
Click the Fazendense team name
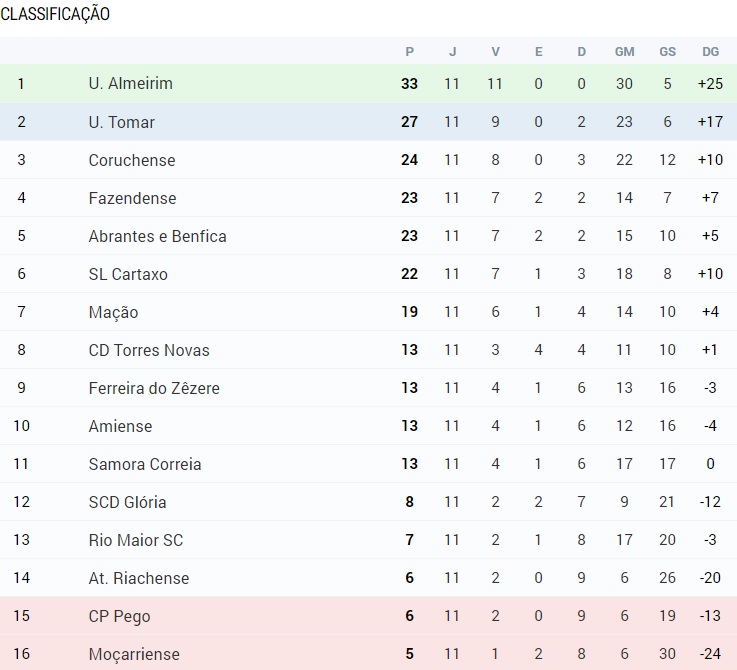click(x=133, y=198)
